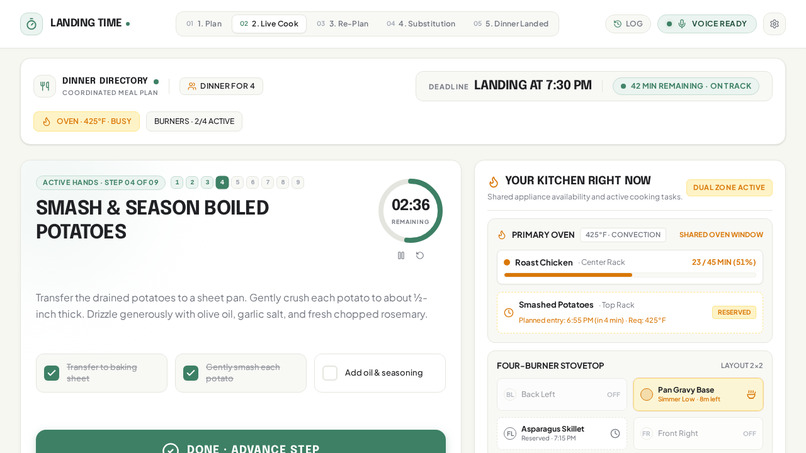The height and width of the screenshot is (453, 806).
Task: Click the Pan Gravy Base pot icon
Action: [x=751, y=394]
